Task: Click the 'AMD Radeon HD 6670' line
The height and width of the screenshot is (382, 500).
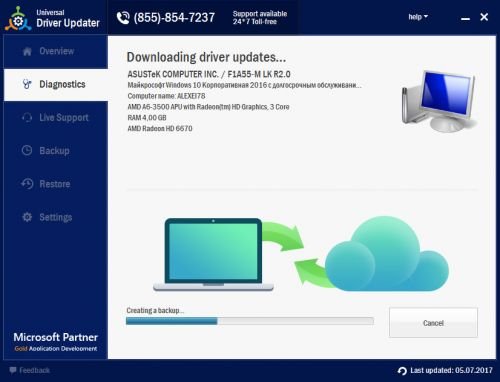Action: click(160, 128)
